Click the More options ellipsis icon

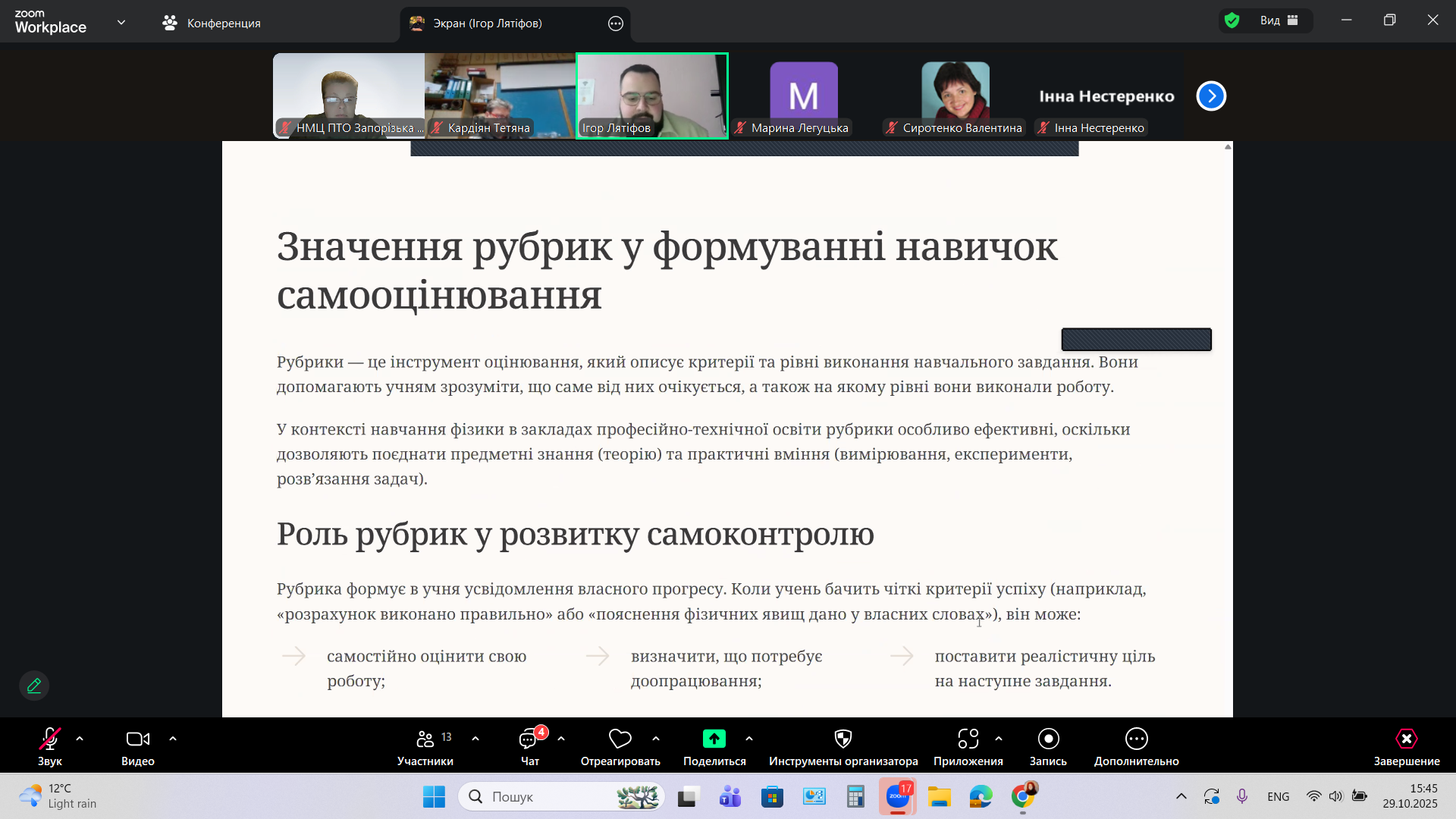click(x=1136, y=739)
